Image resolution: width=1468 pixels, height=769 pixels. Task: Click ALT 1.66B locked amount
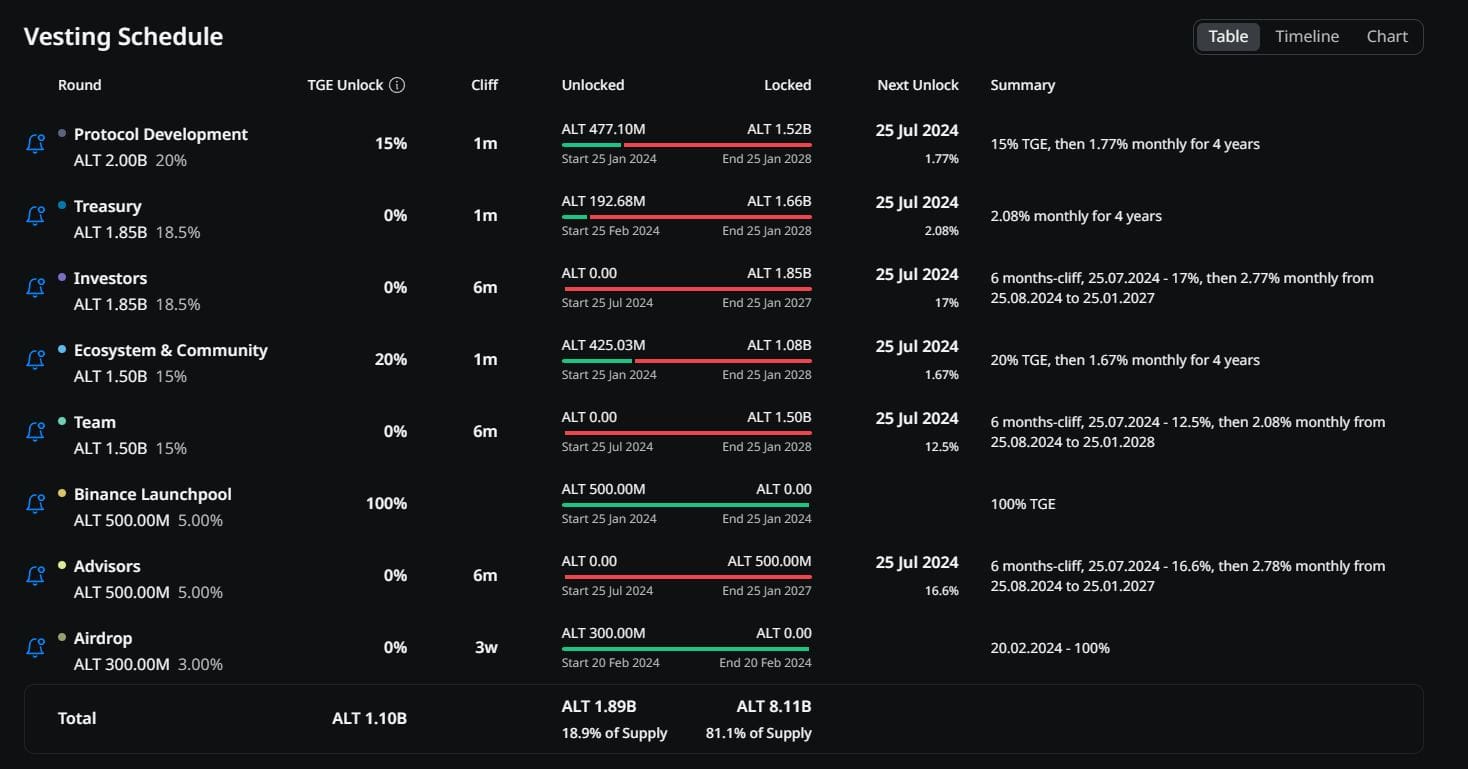779,201
